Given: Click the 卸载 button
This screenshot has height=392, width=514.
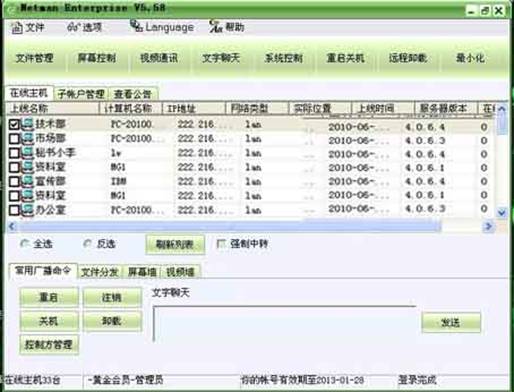Looking at the screenshot, I should (x=112, y=321).
